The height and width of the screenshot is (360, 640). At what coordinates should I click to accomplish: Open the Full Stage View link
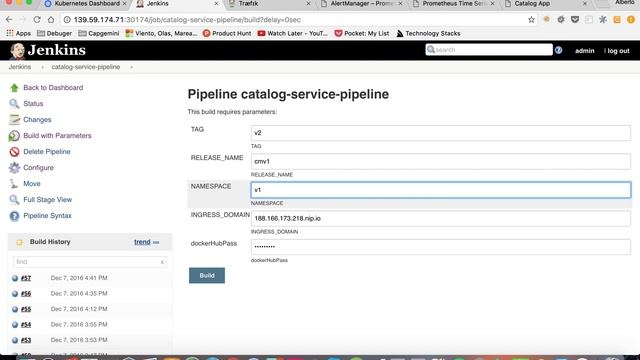[47, 200]
